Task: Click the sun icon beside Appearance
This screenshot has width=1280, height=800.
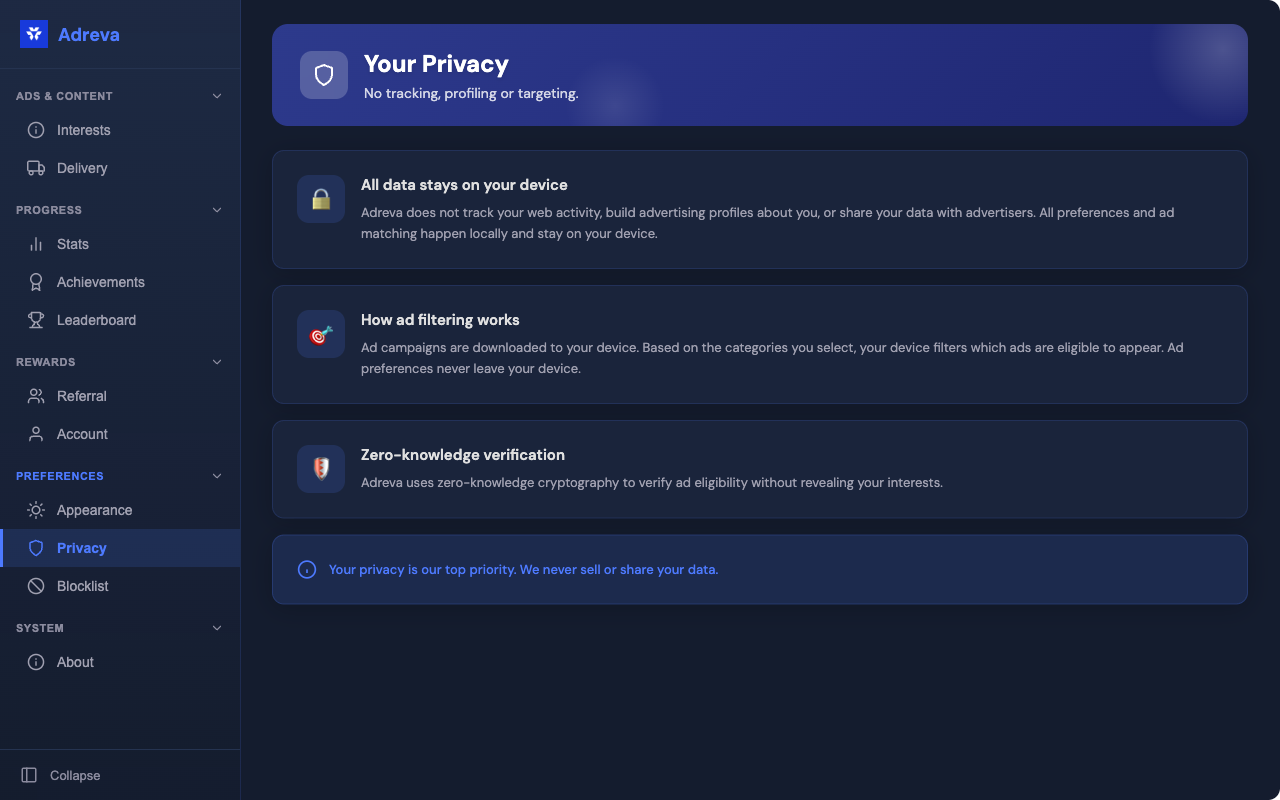Action: [x=36, y=510]
